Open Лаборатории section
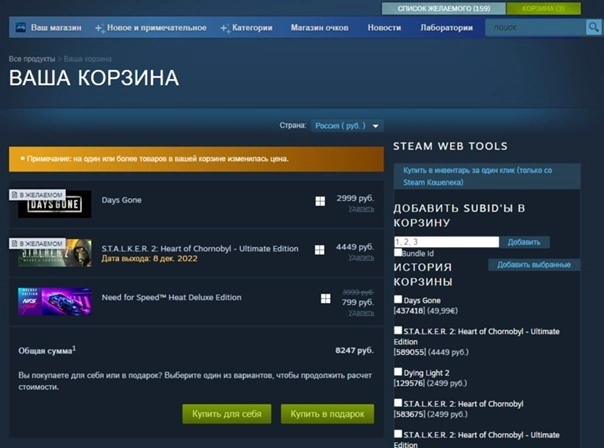Image resolution: width=604 pixels, height=448 pixels. (x=446, y=28)
